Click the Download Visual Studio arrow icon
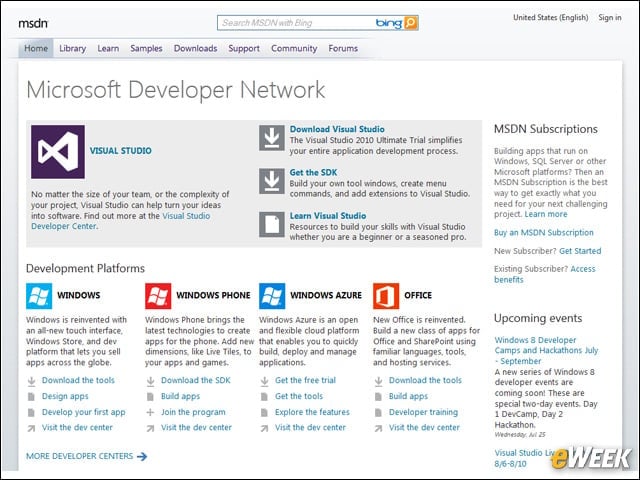 tap(272, 138)
